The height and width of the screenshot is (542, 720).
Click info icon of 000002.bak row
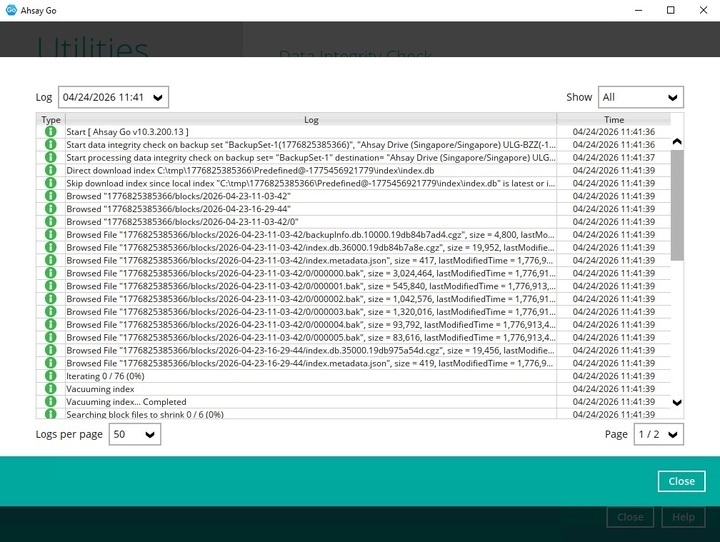[x=51, y=299]
